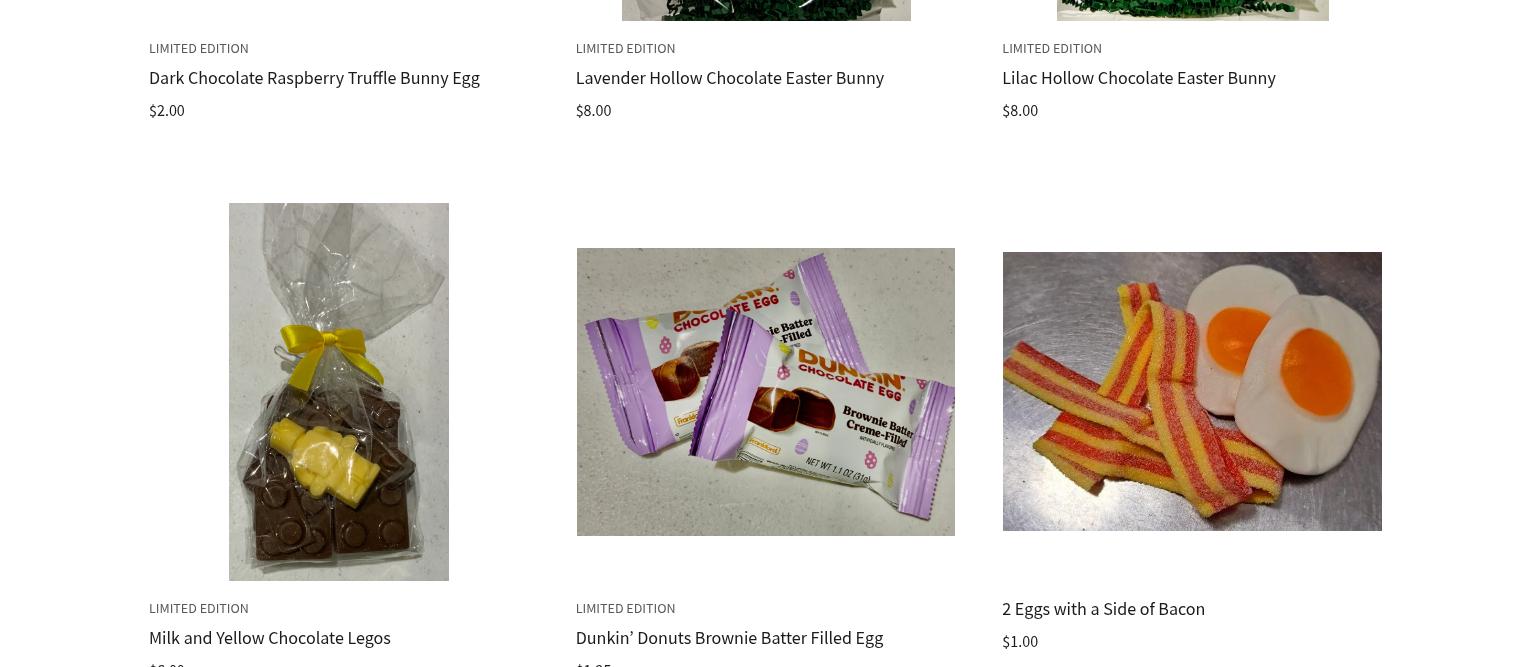This screenshot has width=1530, height=667.
Task: Open 2 Eggs with a Side of Bacon link
Action: 1103,609
